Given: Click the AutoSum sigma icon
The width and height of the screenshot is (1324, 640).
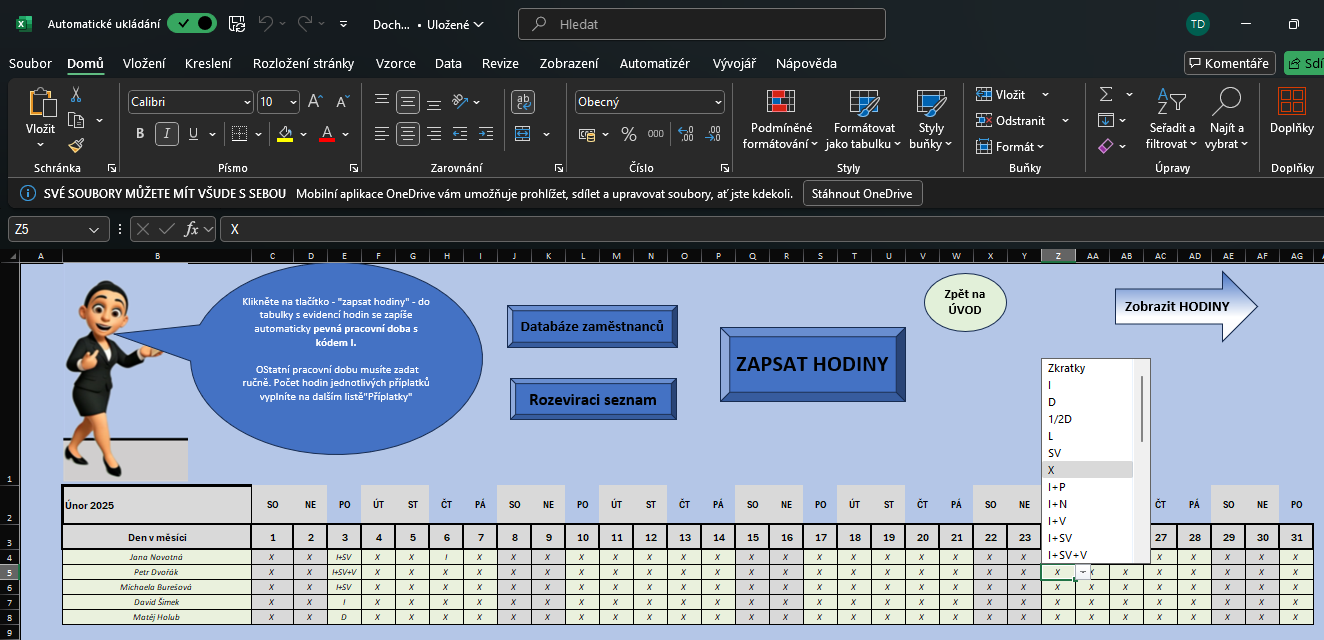Looking at the screenshot, I should (x=1106, y=95).
